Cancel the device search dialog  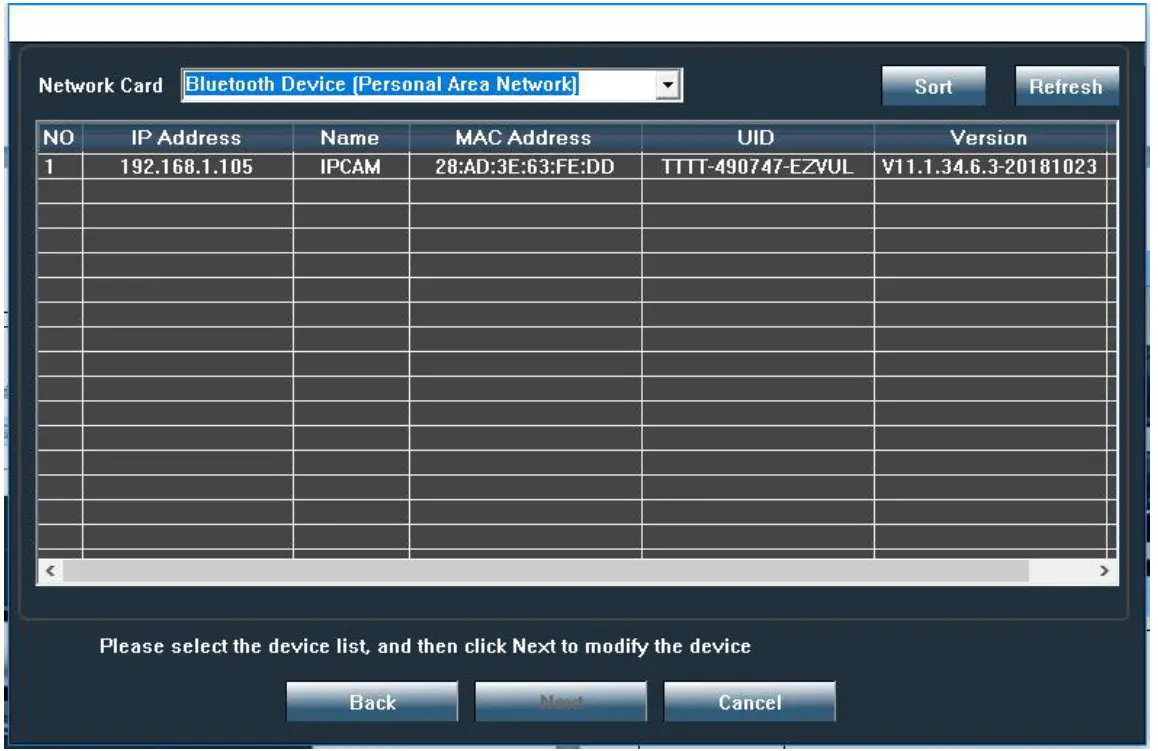point(750,702)
